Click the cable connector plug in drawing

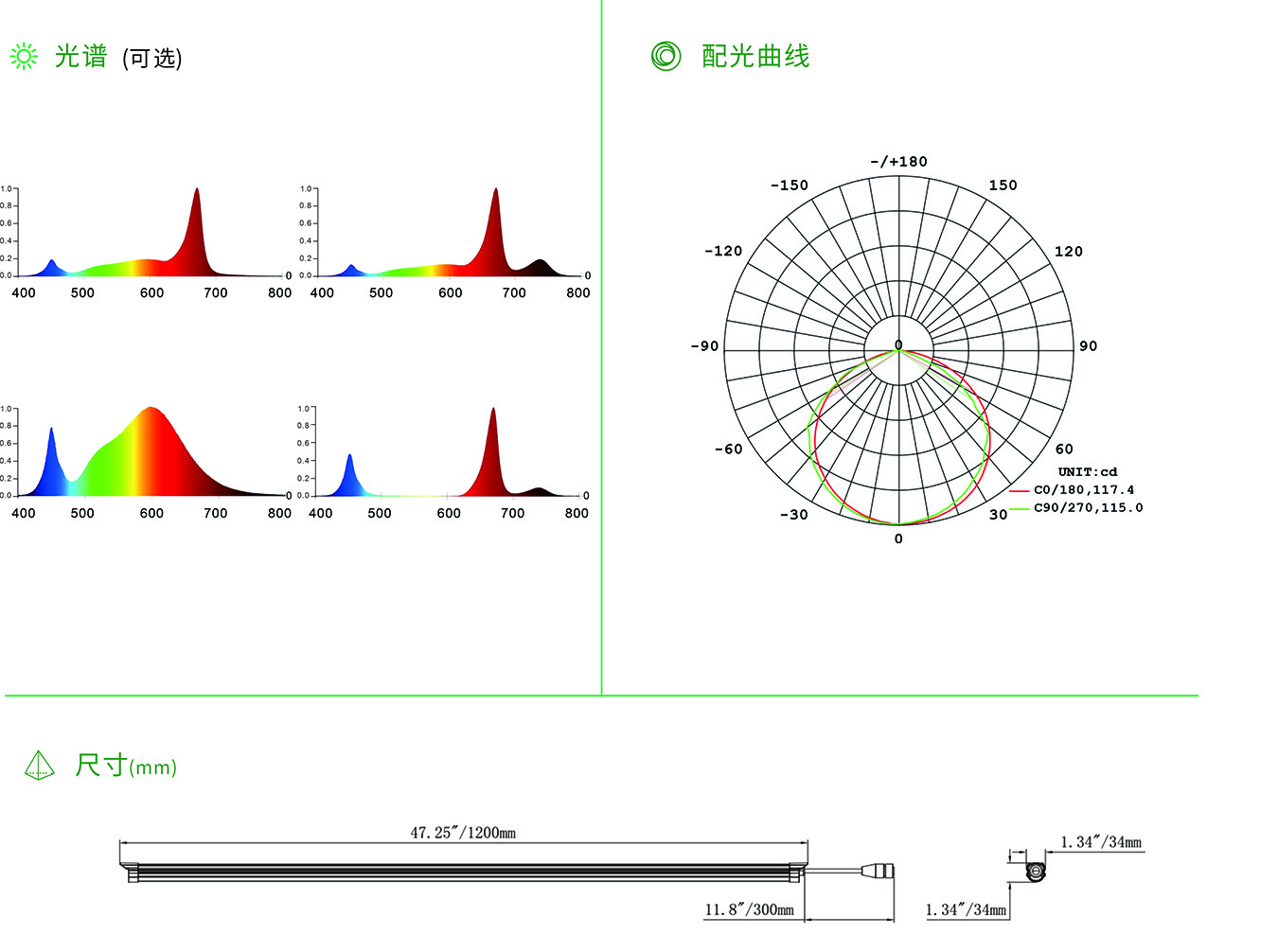pyautogui.click(x=877, y=871)
